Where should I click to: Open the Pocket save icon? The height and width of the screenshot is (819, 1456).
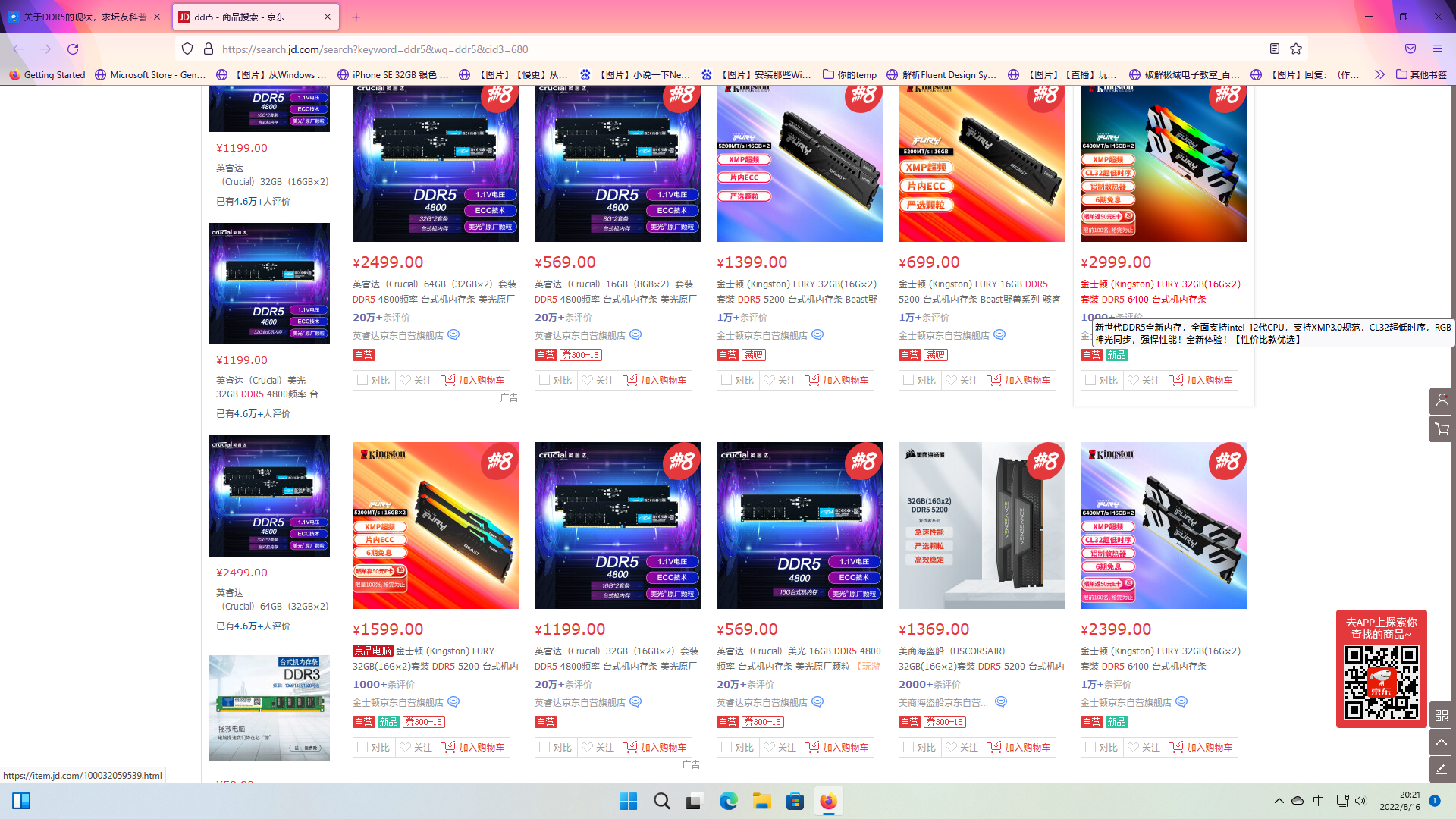[x=1410, y=49]
